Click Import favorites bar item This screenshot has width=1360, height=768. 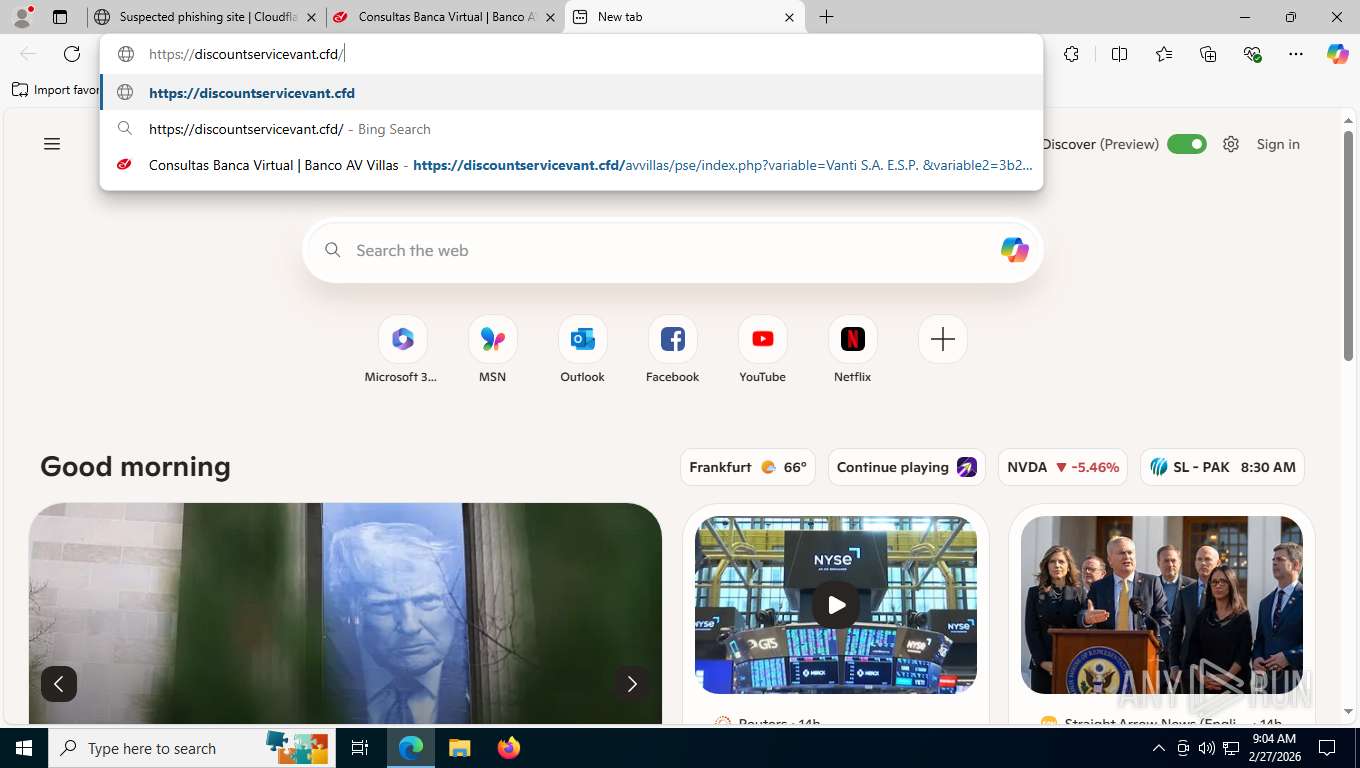56,90
